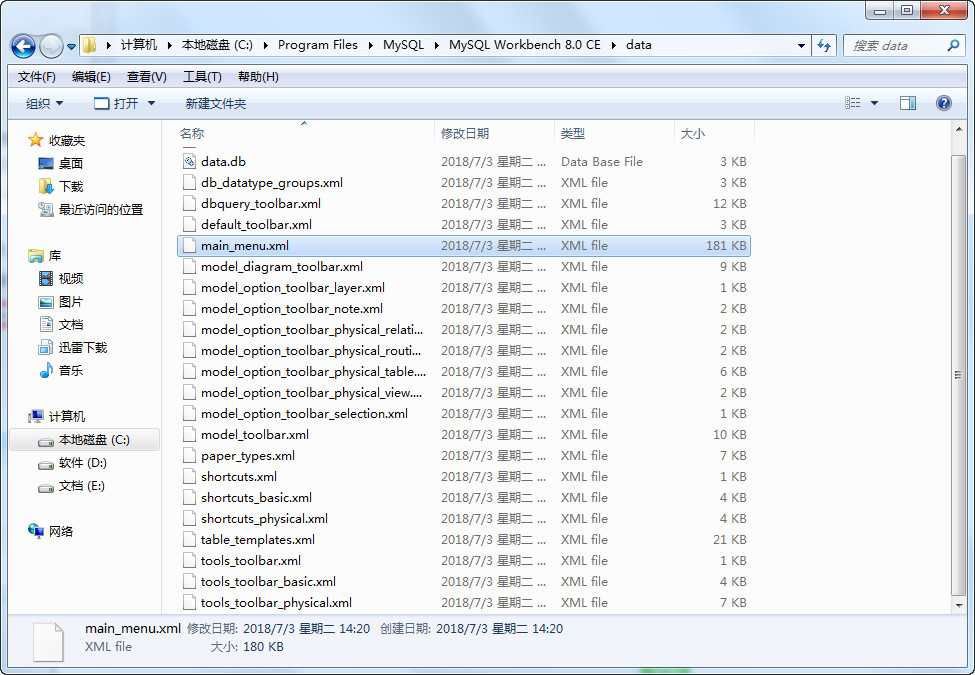
Task: Click main_menu.xml preview thumbnail in details pane
Action: 49,641
